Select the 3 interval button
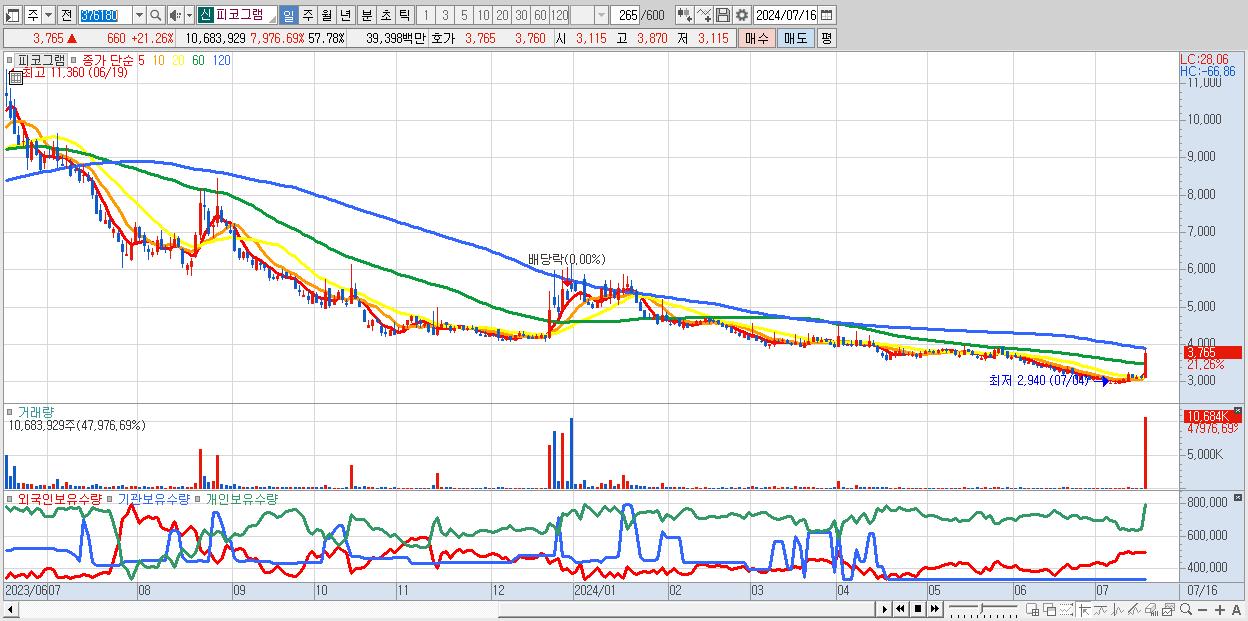This screenshot has width=1248, height=621. [445, 15]
